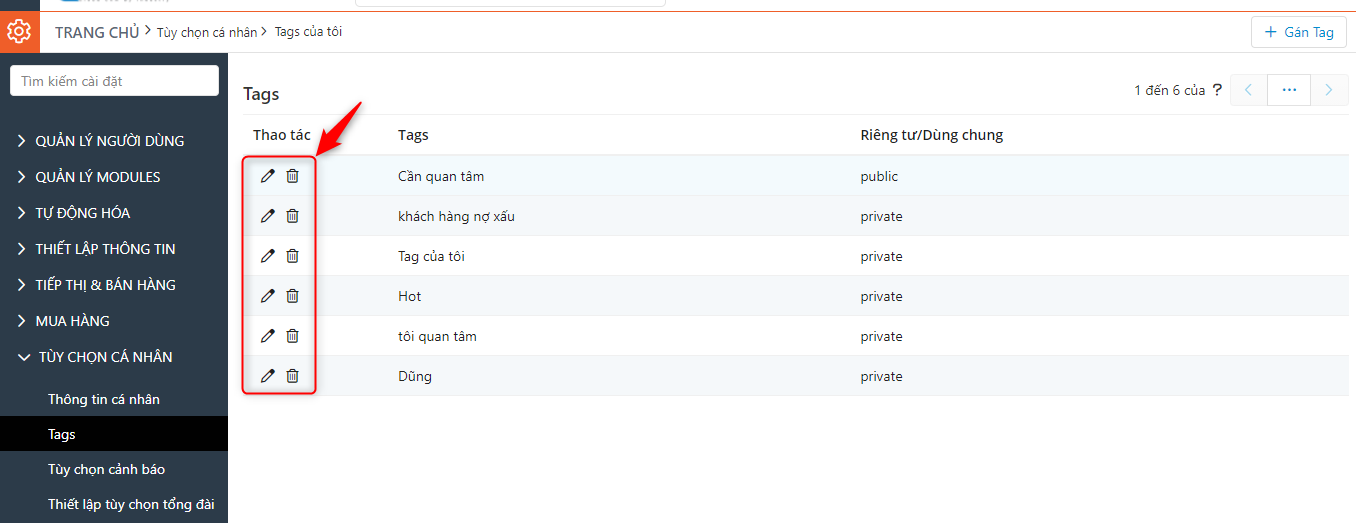Select the "Tags" sidebar item

[114, 434]
